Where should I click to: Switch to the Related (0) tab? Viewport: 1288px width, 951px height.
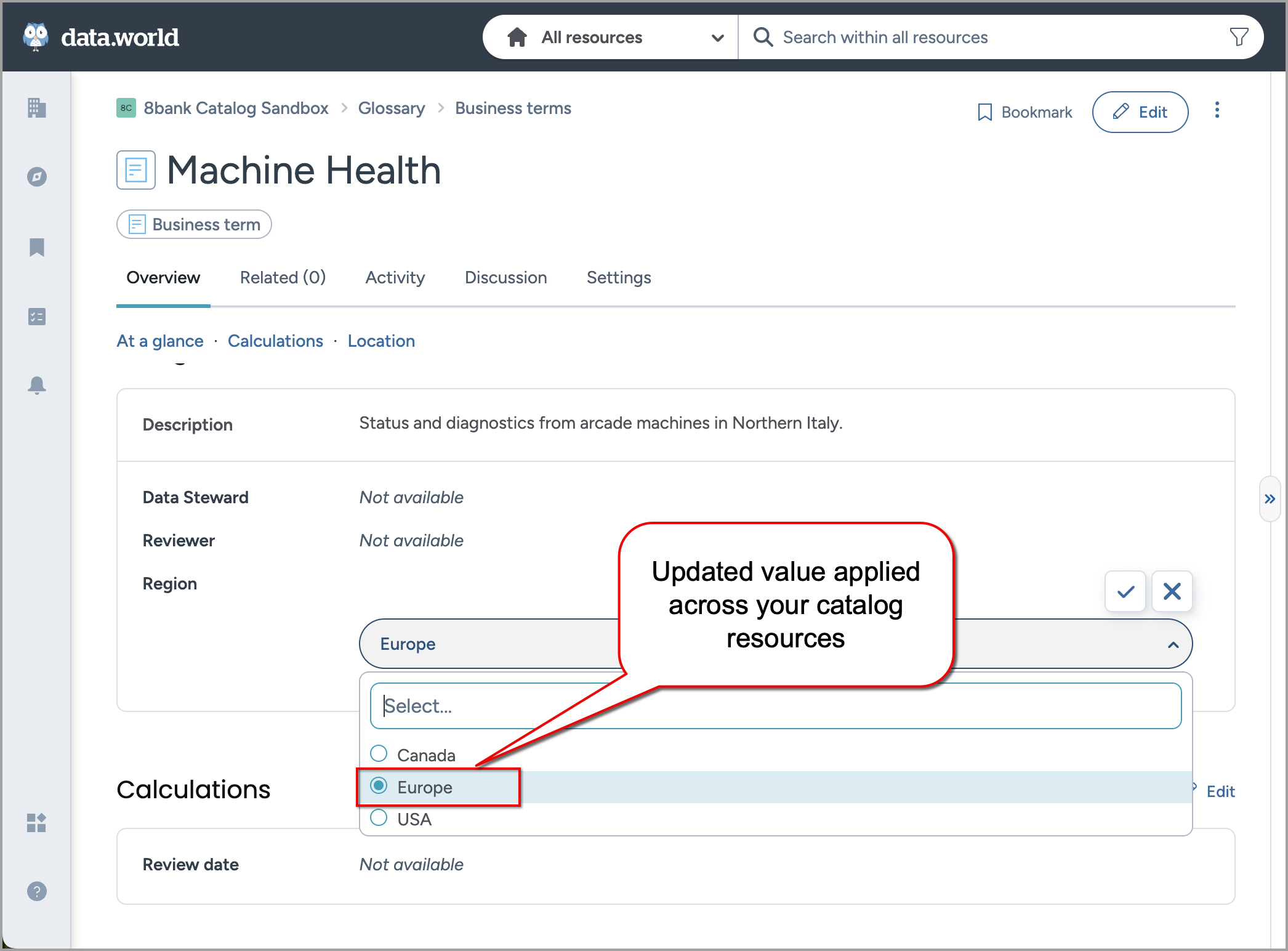tap(283, 278)
